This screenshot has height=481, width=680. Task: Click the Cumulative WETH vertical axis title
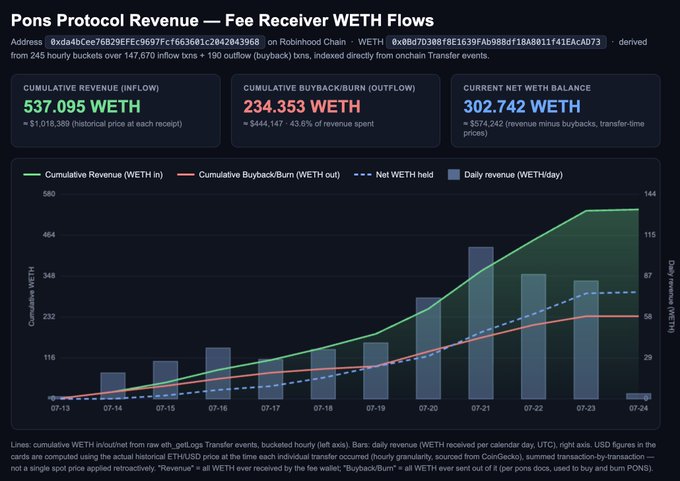click(x=31, y=296)
